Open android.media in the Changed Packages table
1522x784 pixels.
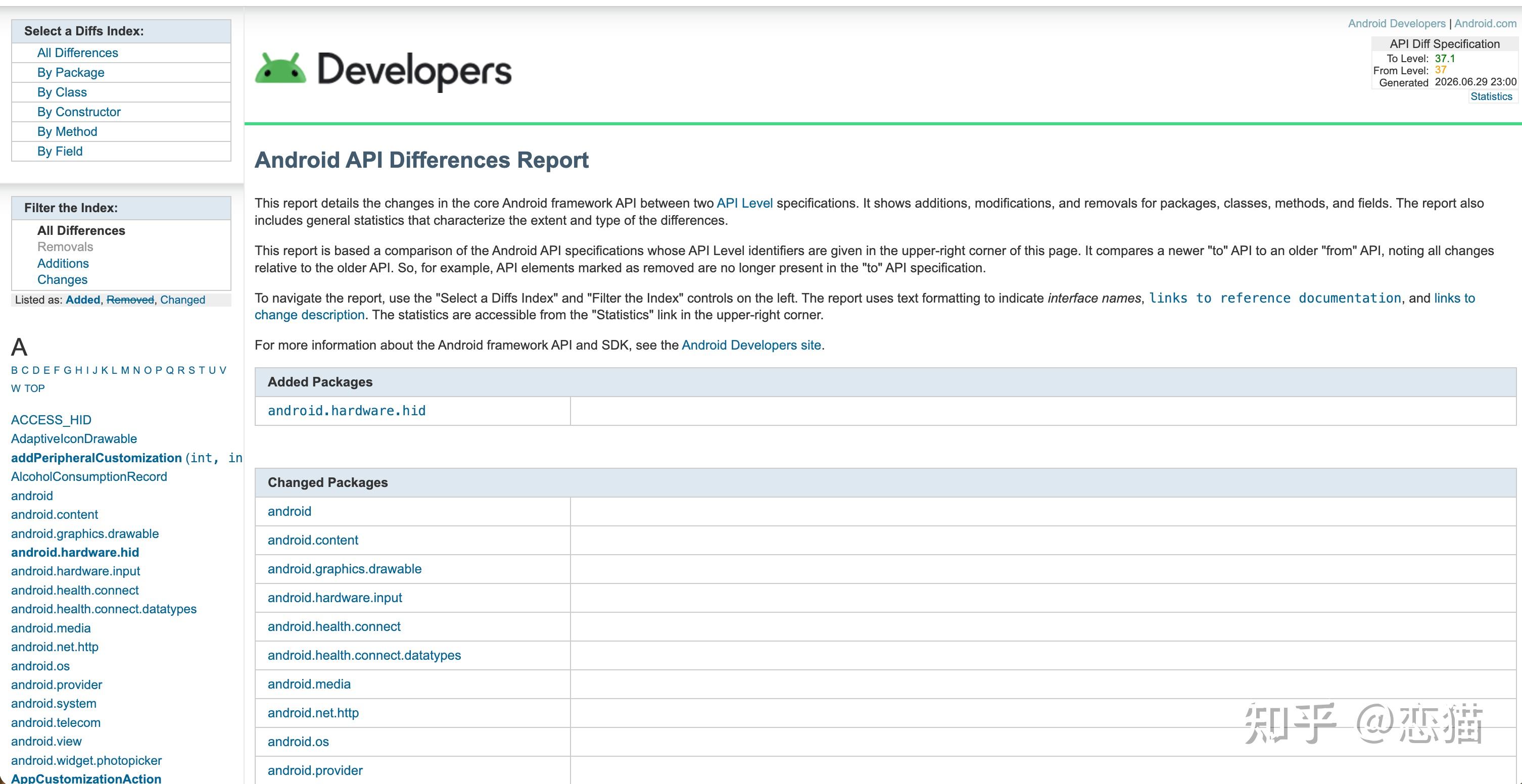309,684
